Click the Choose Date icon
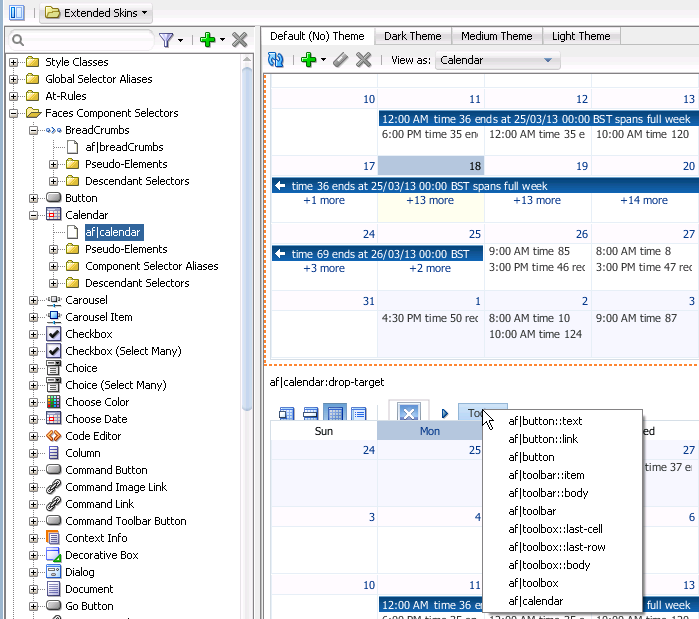699x619 pixels. pos(53,419)
